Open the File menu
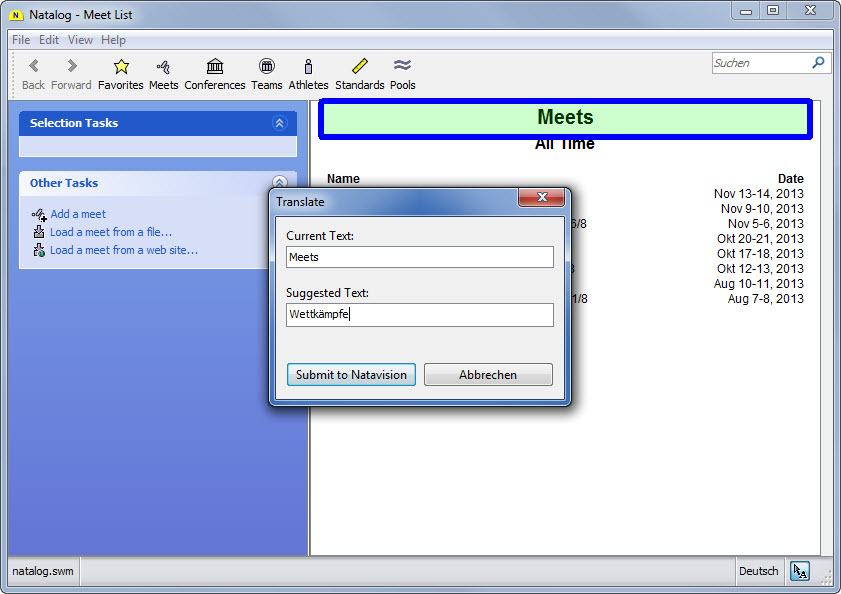The image size is (841, 594). coord(21,40)
